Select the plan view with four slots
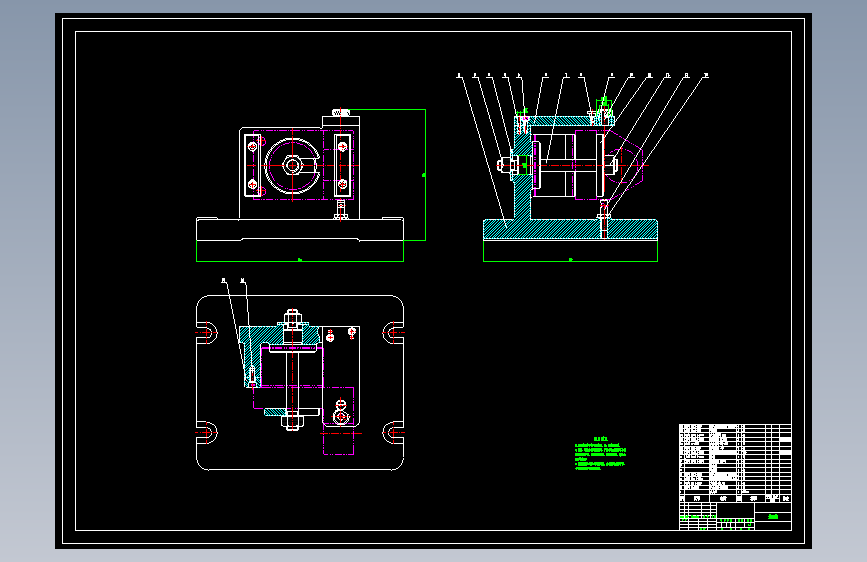The width and height of the screenshot is (867, 562). pos(300,383)
